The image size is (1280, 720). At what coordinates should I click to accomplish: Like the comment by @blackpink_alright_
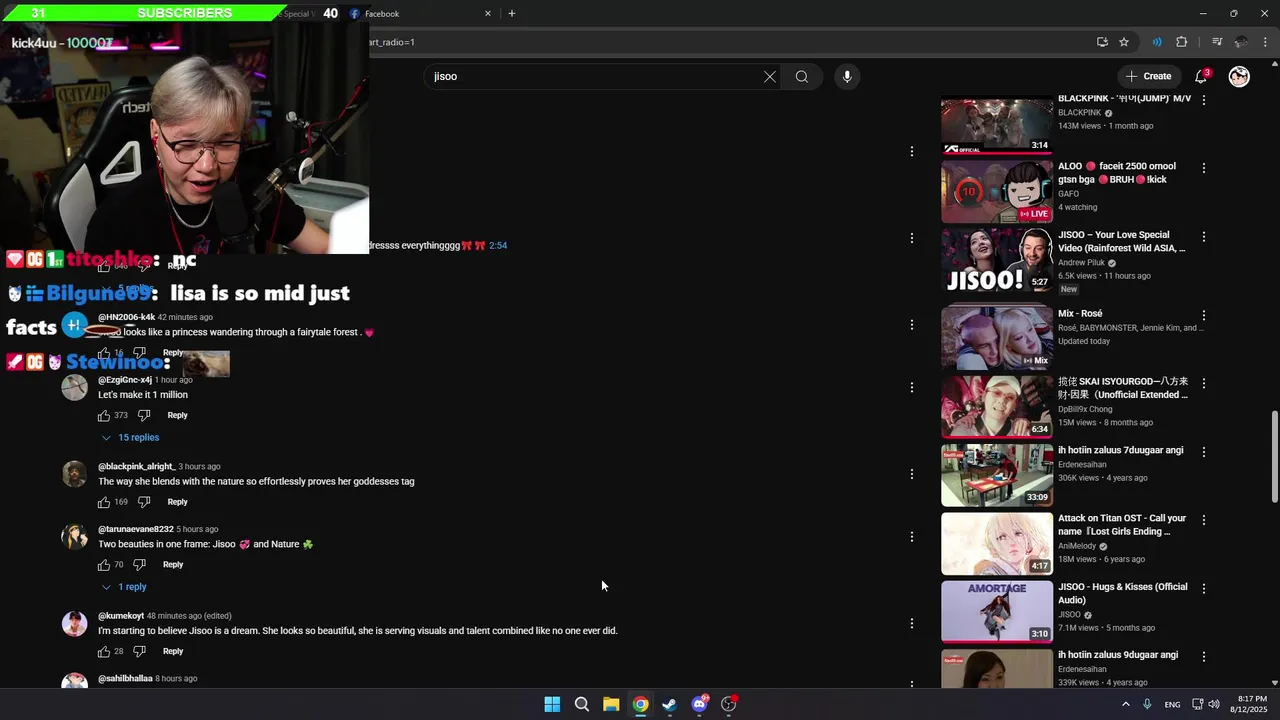click(x=104, y=502)
